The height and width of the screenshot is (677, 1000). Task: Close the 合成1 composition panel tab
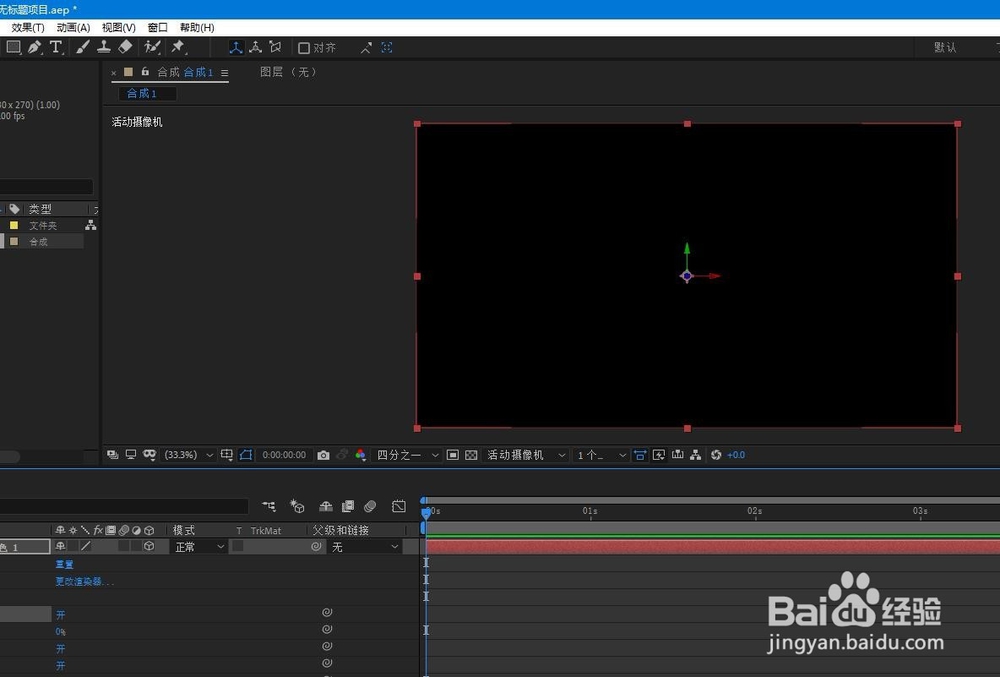(114, 73)
